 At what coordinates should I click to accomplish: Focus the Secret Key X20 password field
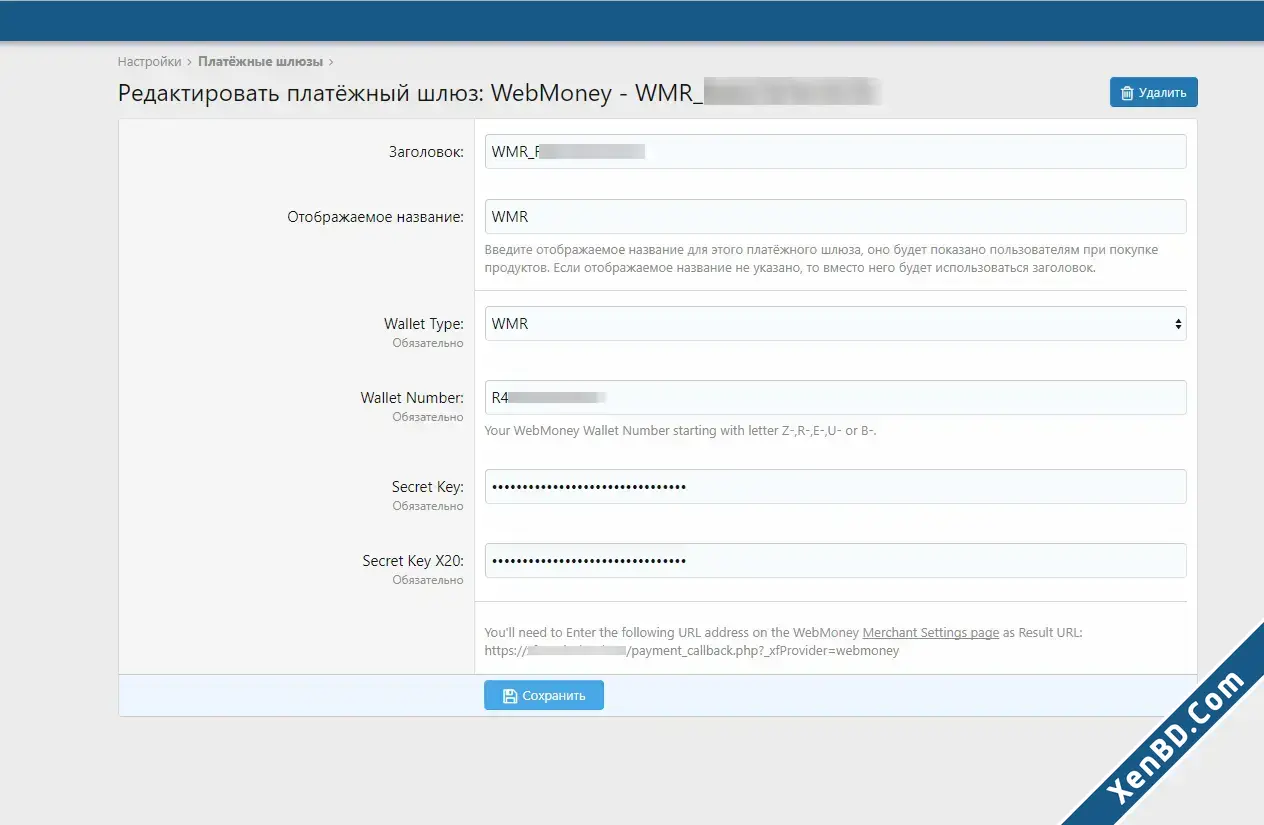(x=835, y=561)
